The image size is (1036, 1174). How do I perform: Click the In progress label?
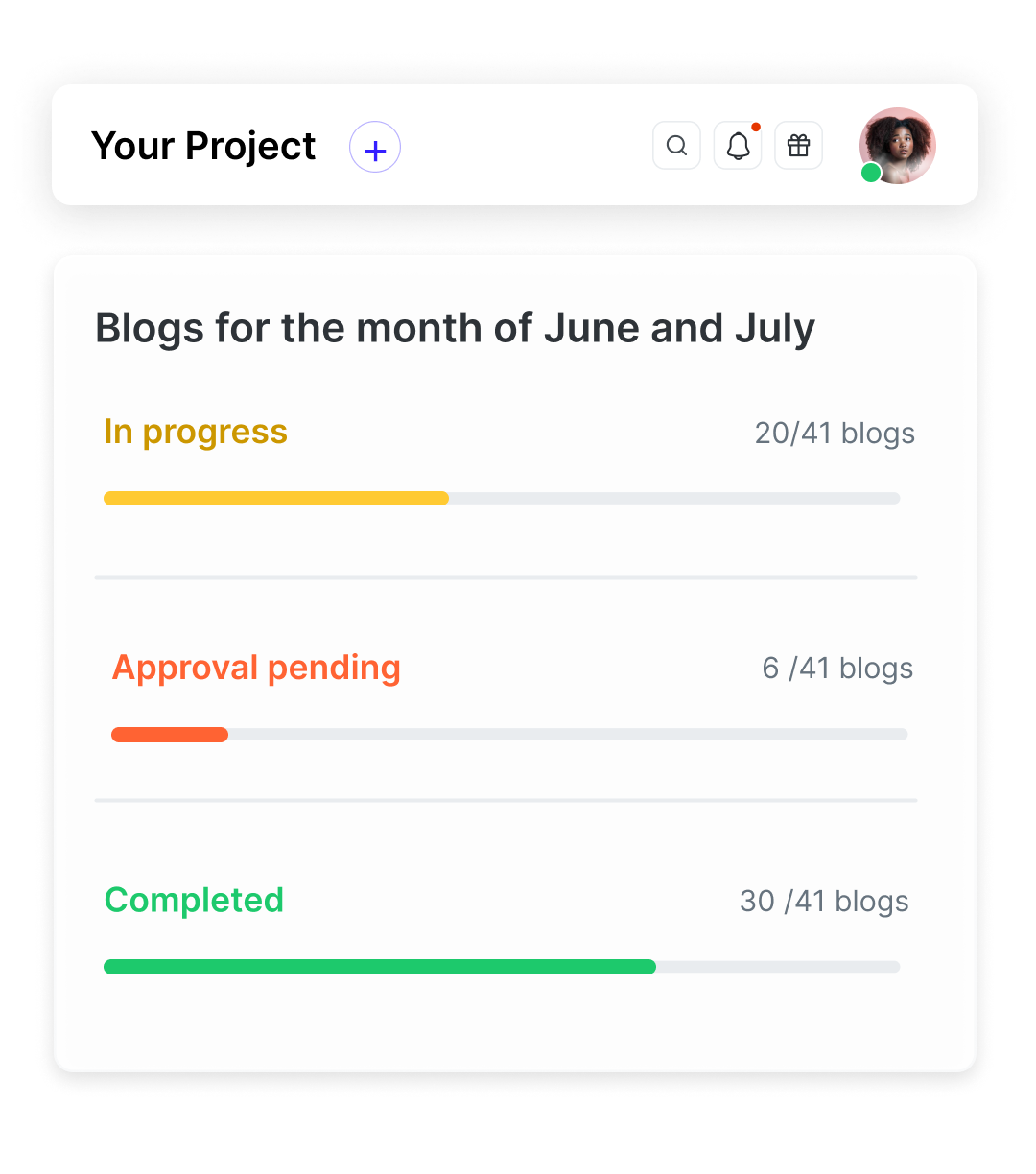click(x=196, y=432)
